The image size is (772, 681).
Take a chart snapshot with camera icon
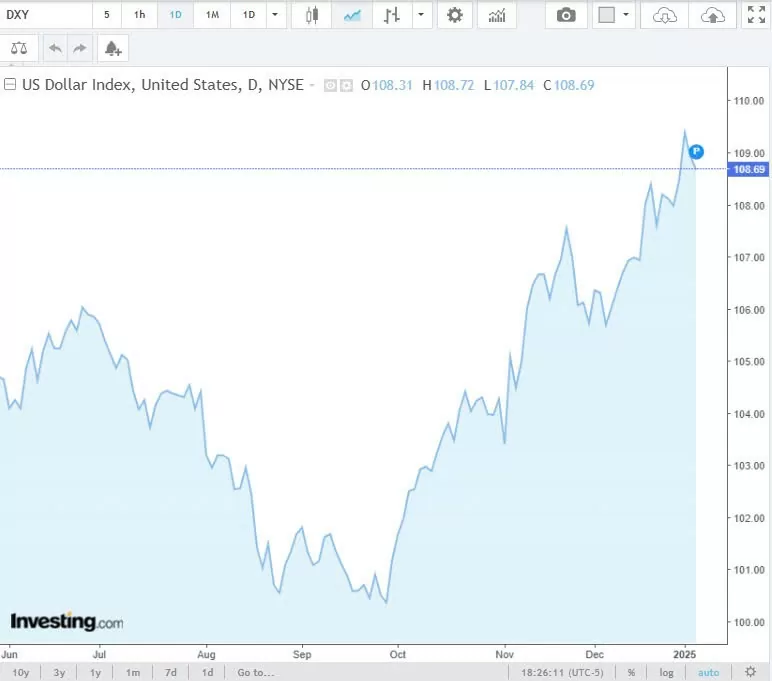(x=566, y=15)
